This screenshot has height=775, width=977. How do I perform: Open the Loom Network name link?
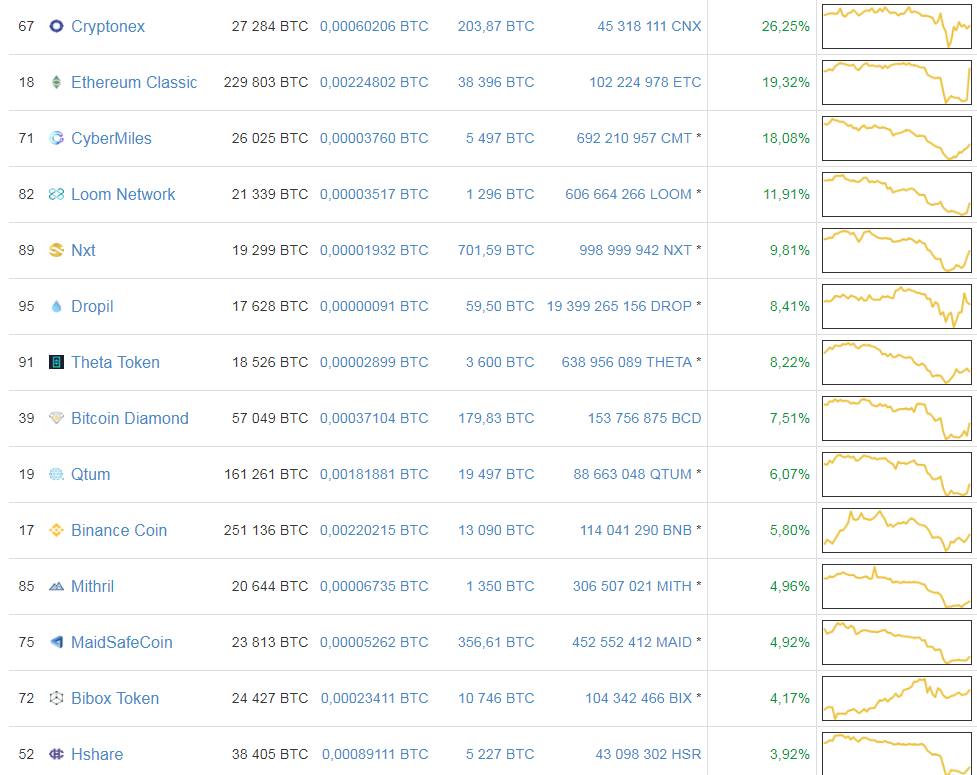(123, 194)
